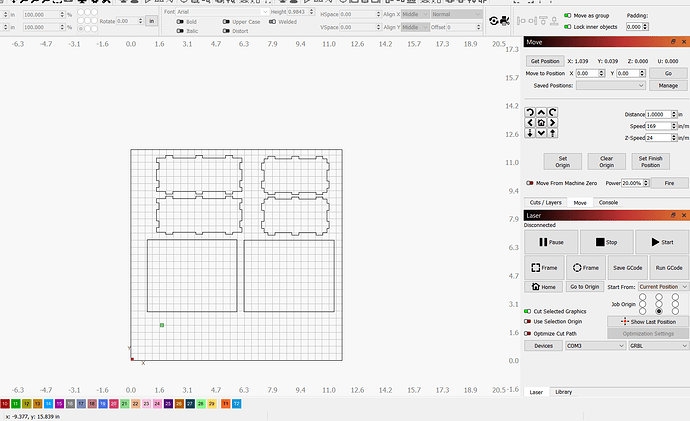
Task: Enable Optimize Cut Path
Action: click(x=528, y=333)
